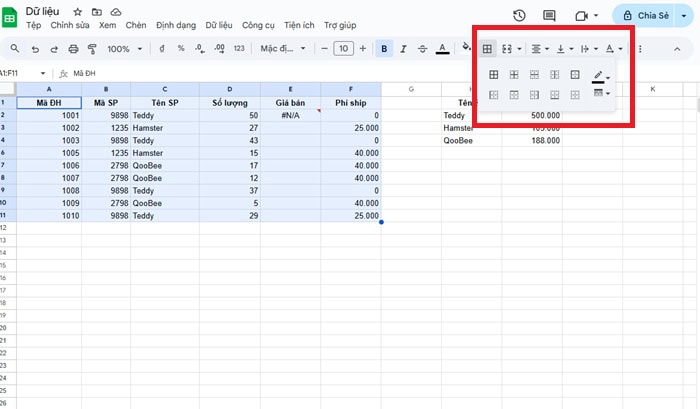Viewport: 700px width, 409px height.
Task: Open the Chia Sẻ button dropdown arrow
Action: click(x=684, y=16)
